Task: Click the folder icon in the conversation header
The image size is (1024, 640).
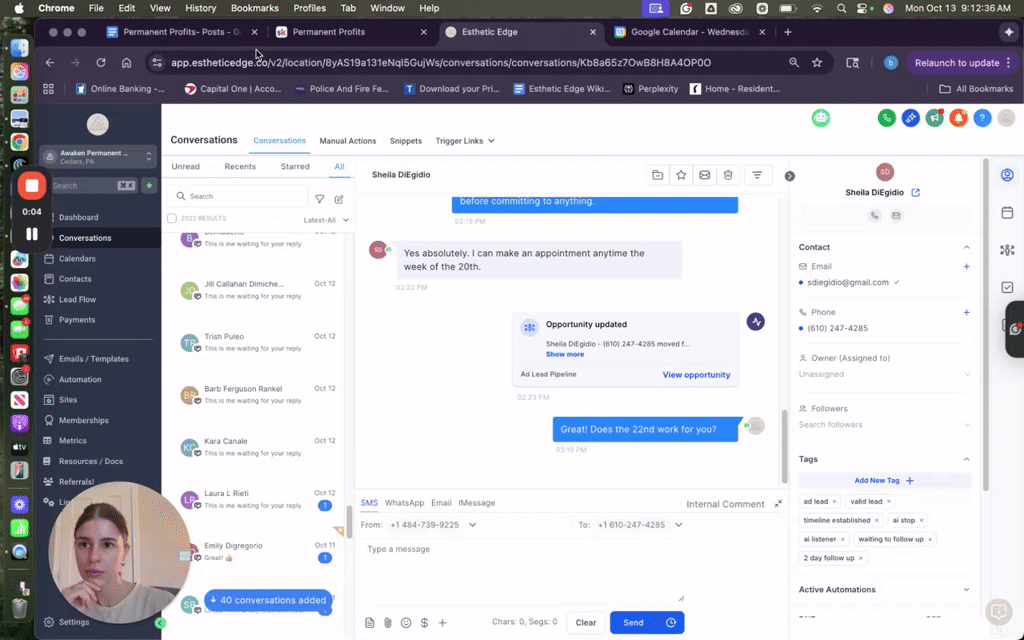Action: click(x=658, y=175)
